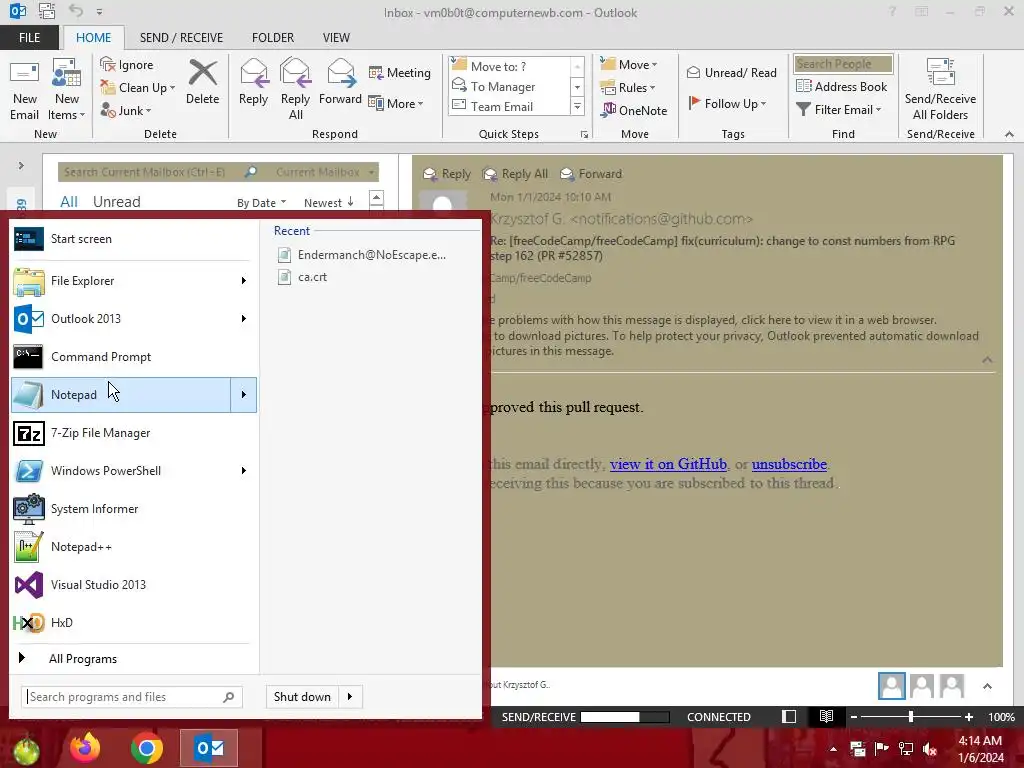Viewport: 1024px width, 768px height.
Task: Expand the folder pane arrow
Action: click(21, 165)
